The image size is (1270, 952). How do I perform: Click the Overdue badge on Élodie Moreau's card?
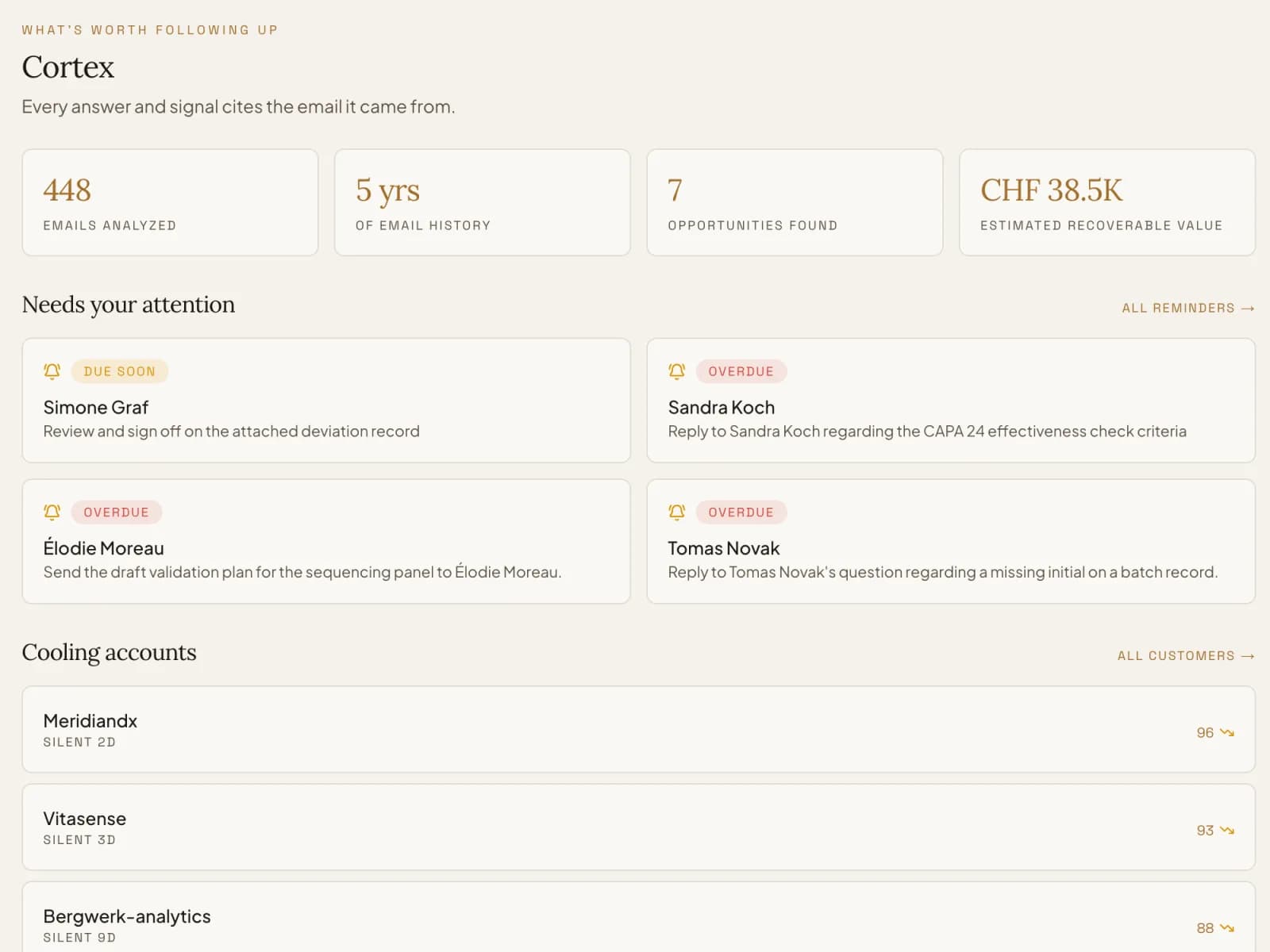click(x=116, y=512)
